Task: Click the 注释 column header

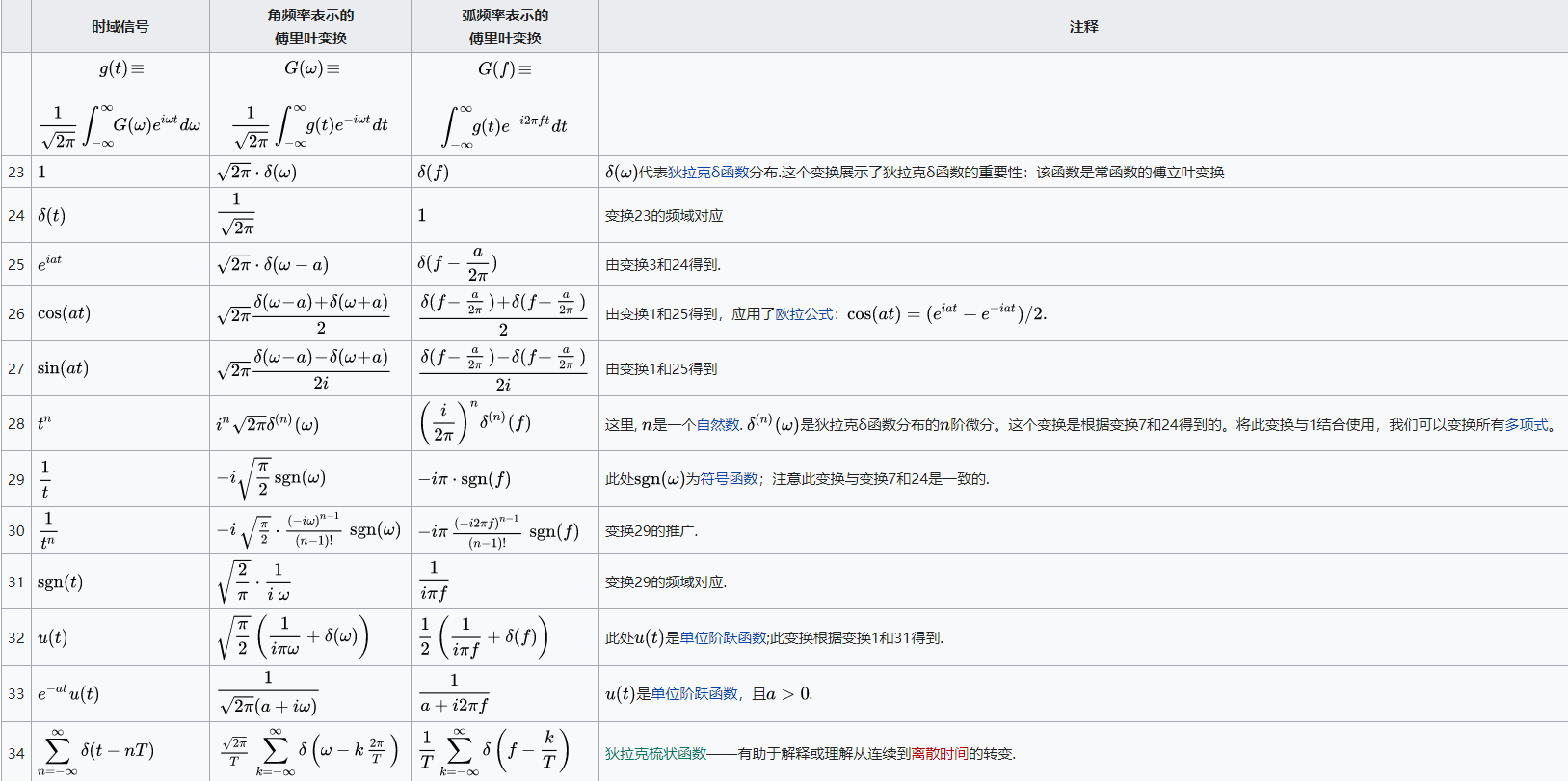Action: (1083, 26)
